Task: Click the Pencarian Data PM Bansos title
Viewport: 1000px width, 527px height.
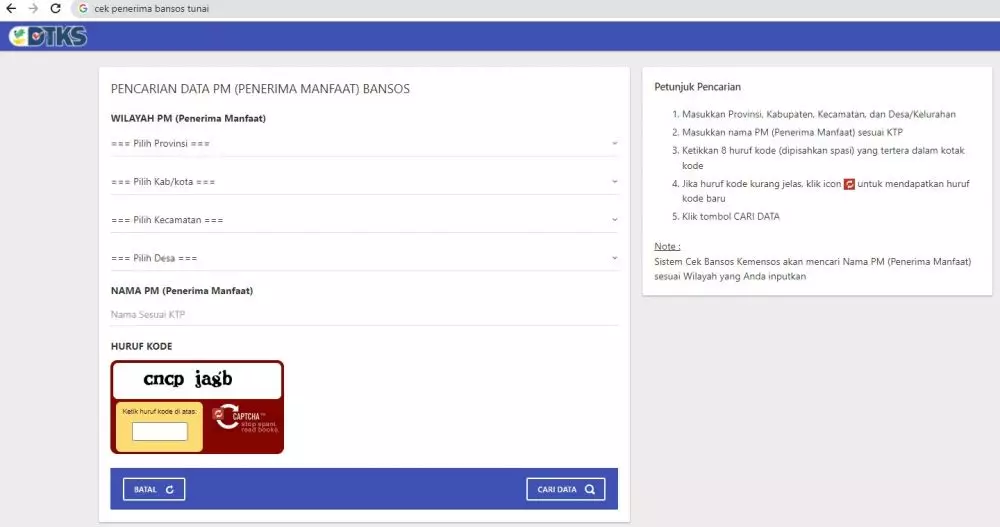Action: click(260, 89)
